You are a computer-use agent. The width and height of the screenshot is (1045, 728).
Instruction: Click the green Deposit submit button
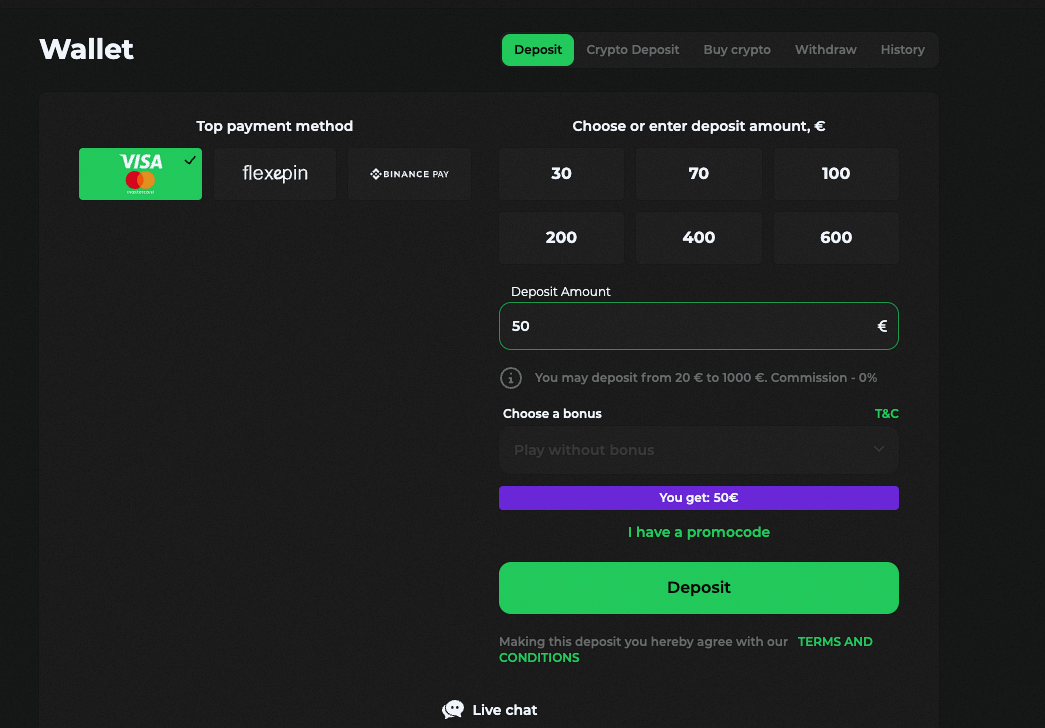pyautogui.click(x=698, y=588)
